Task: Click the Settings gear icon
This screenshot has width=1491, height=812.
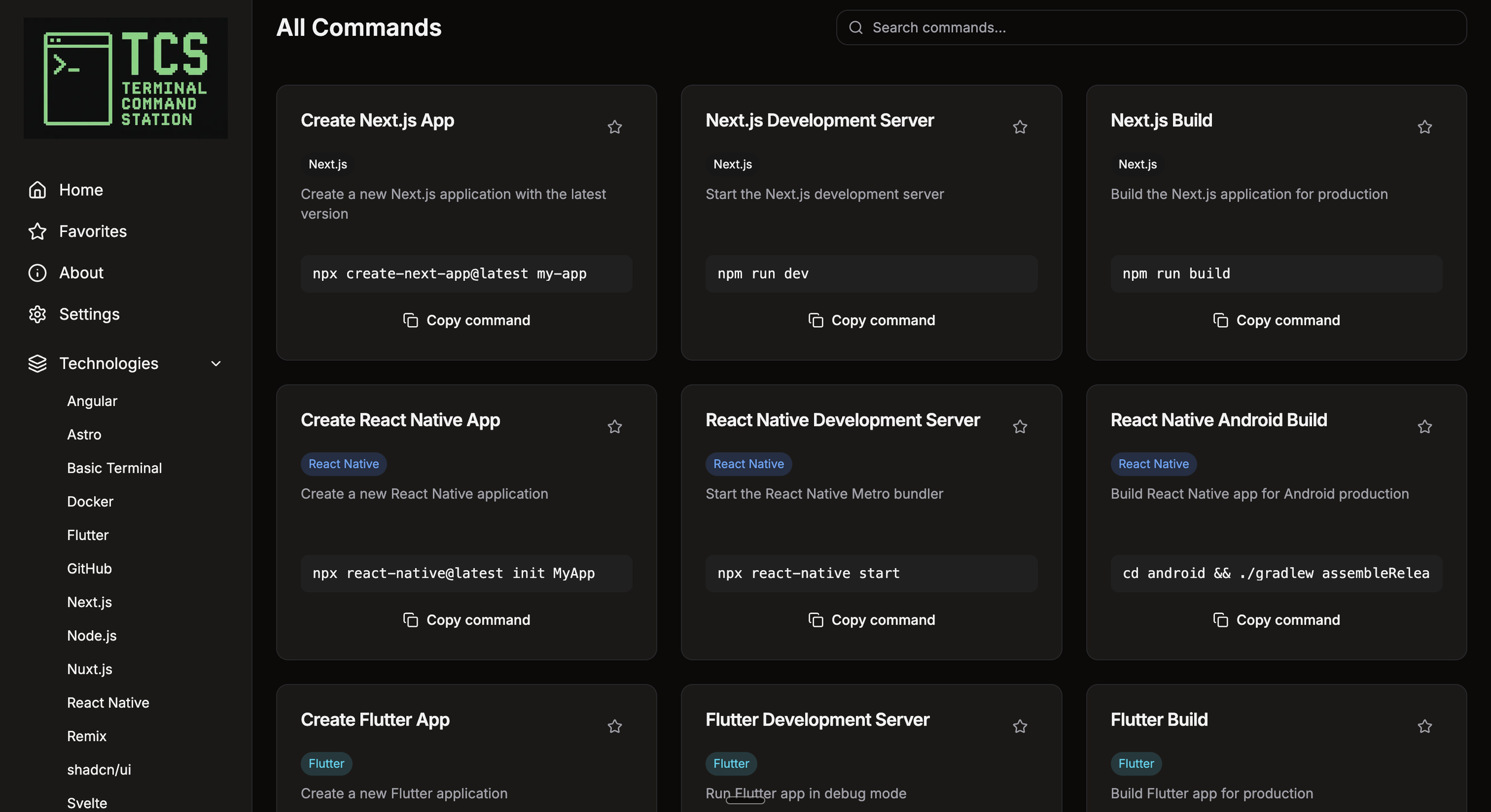Action: pos(38,314)
